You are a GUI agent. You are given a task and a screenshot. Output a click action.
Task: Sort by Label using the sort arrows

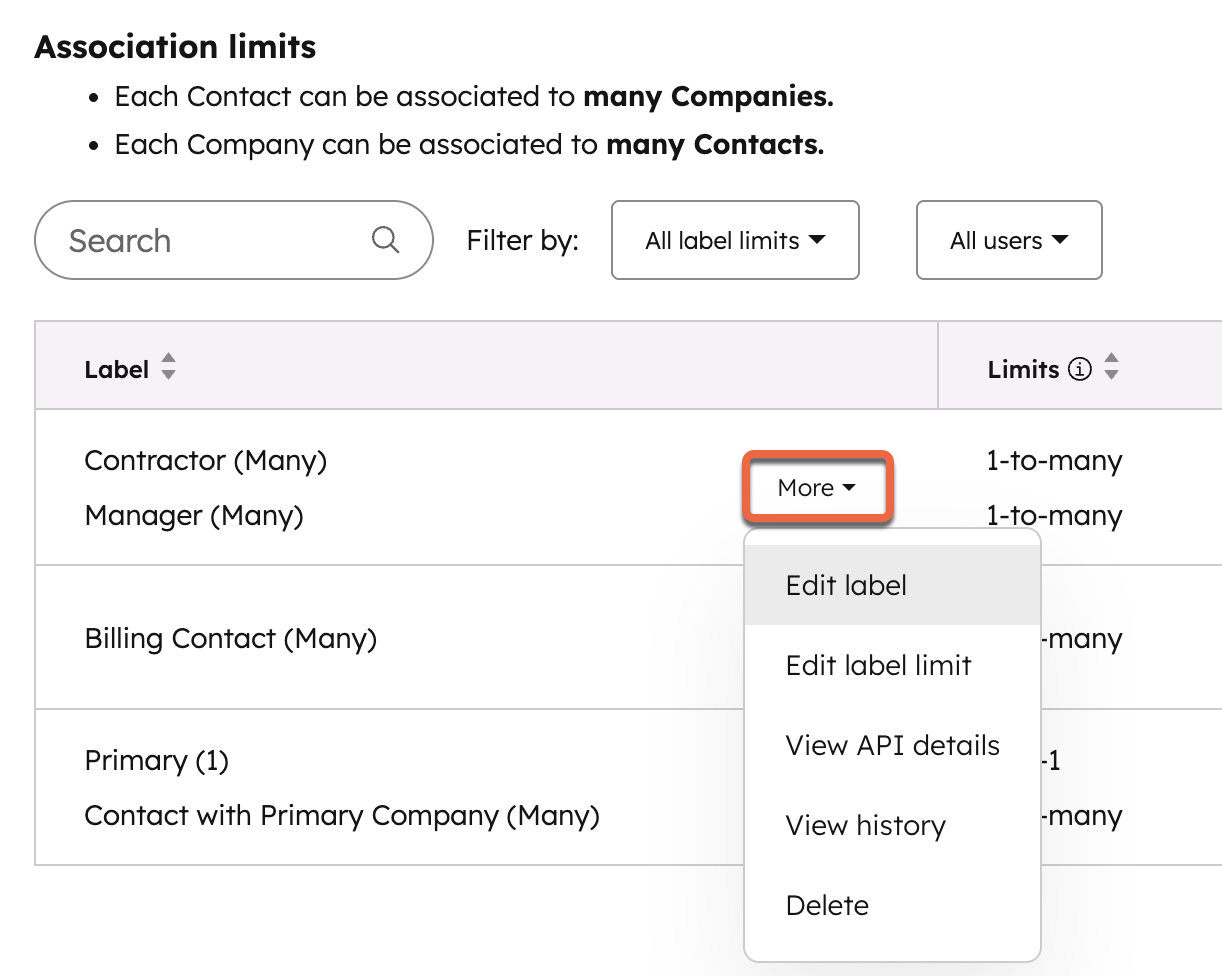(168, 367)
